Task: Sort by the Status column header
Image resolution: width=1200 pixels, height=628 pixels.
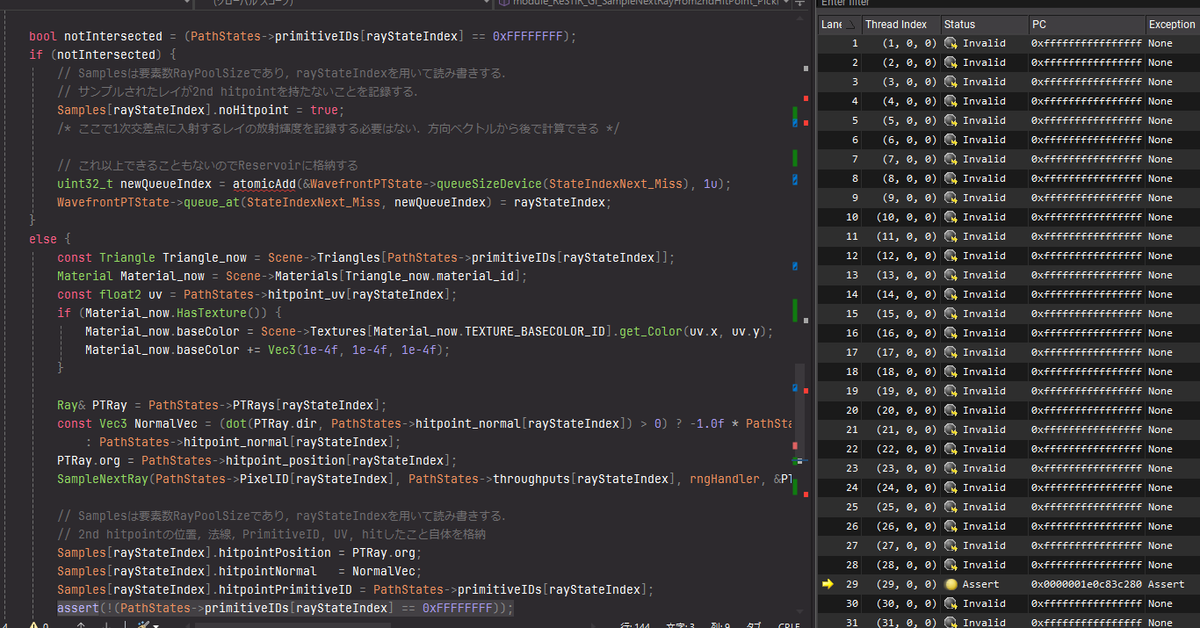Action: [x=984, y=24]
